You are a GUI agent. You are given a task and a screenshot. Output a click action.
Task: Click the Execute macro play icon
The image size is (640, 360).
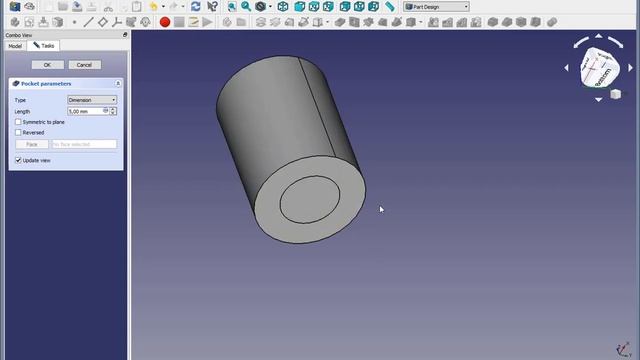point(207,22)
